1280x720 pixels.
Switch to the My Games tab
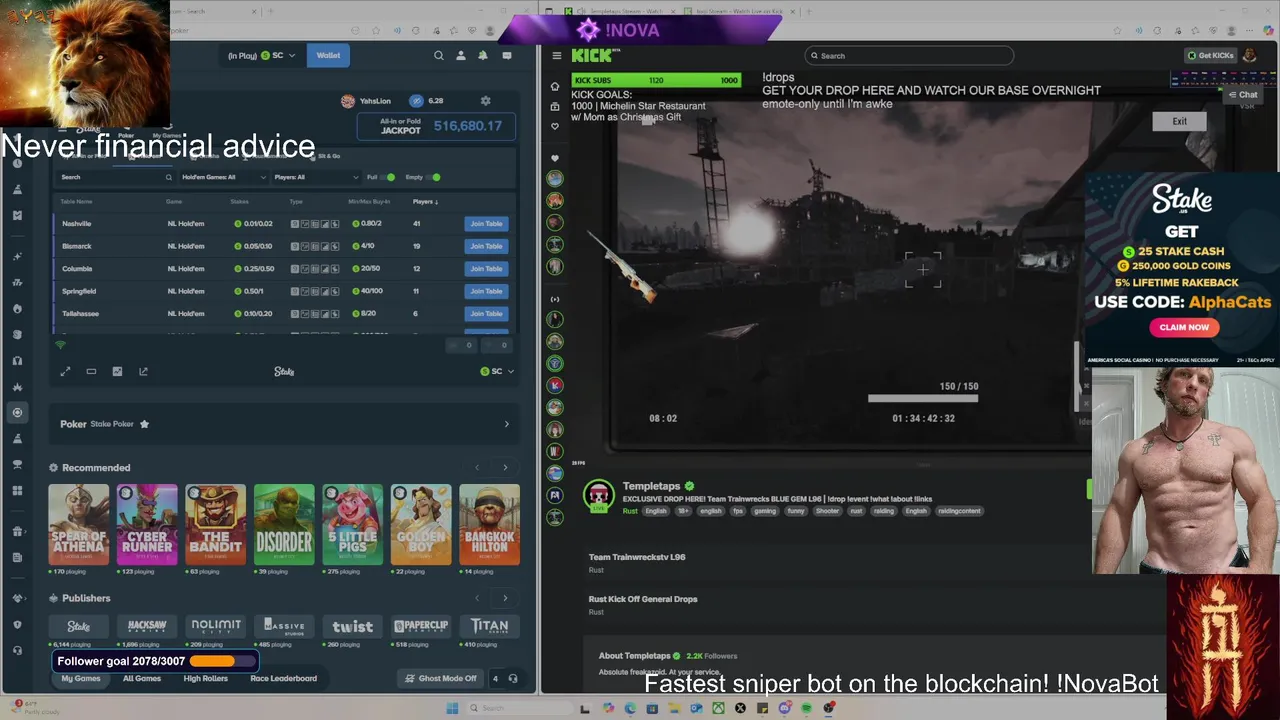81,678
